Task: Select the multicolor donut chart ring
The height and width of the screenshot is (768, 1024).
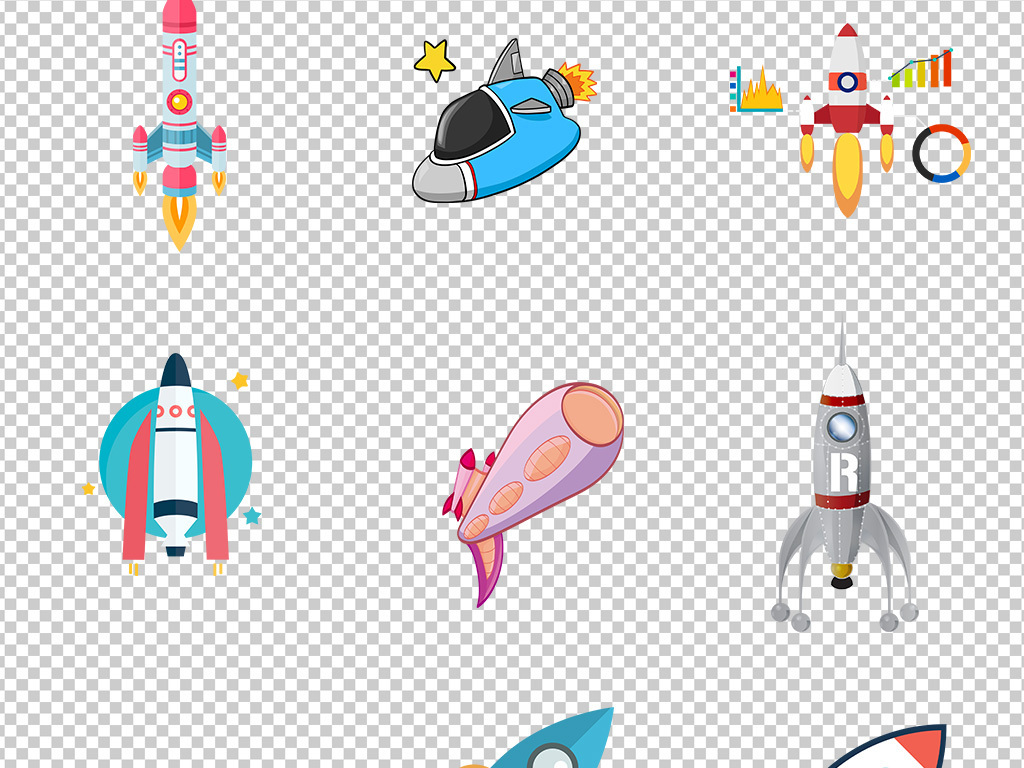Action: [941, 153]
